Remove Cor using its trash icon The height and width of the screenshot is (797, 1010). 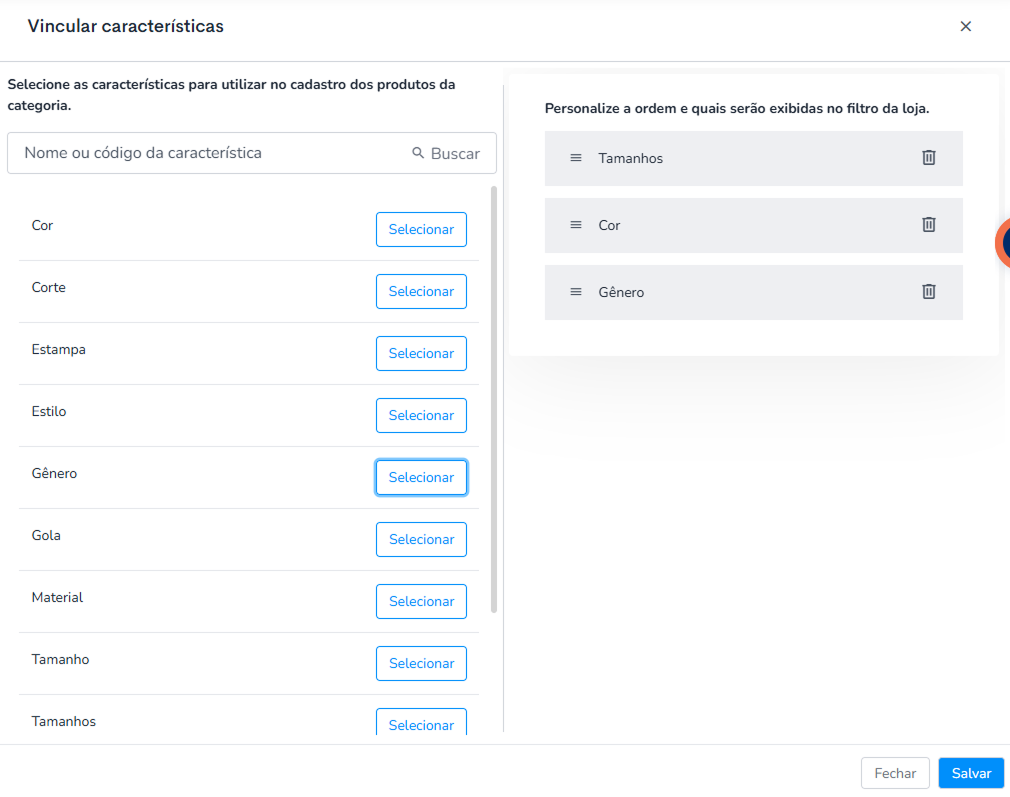(x=928, y=225)
